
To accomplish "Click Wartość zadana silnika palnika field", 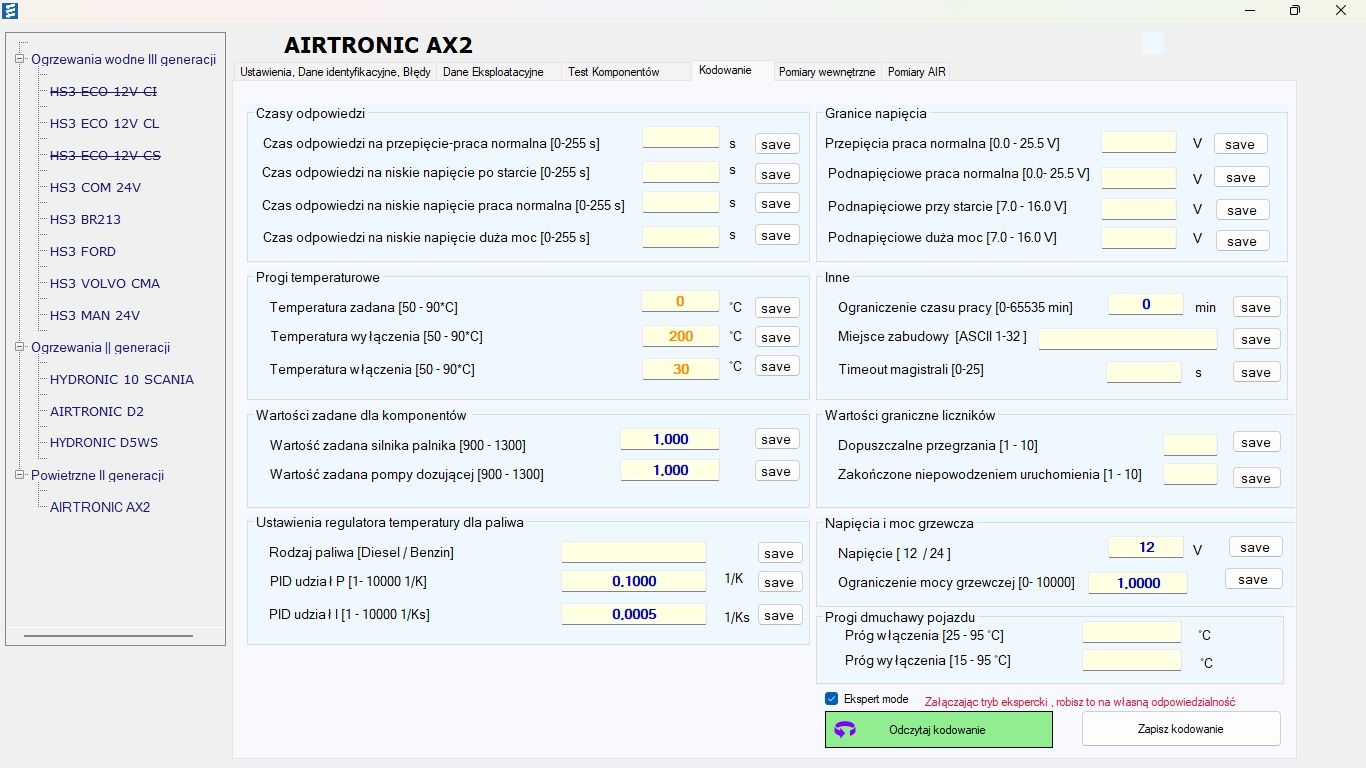I will coord(670,439).
